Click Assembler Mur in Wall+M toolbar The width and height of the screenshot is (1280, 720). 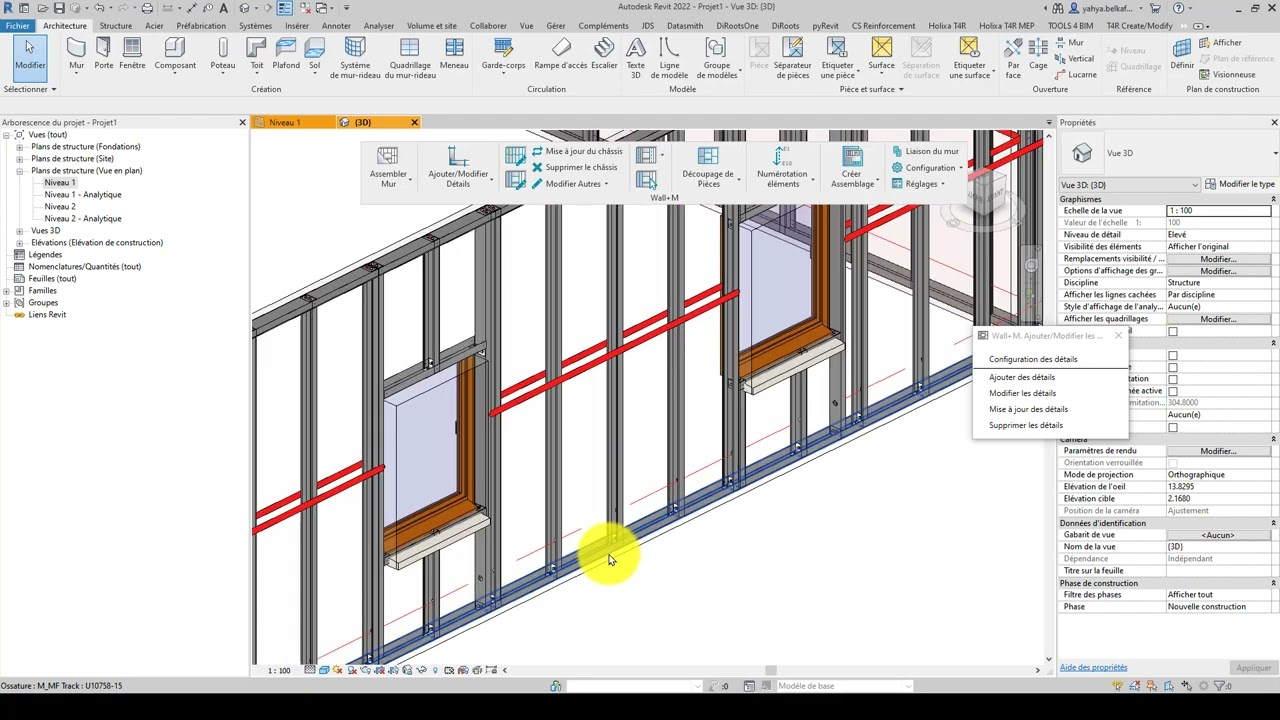click(388, 167)
